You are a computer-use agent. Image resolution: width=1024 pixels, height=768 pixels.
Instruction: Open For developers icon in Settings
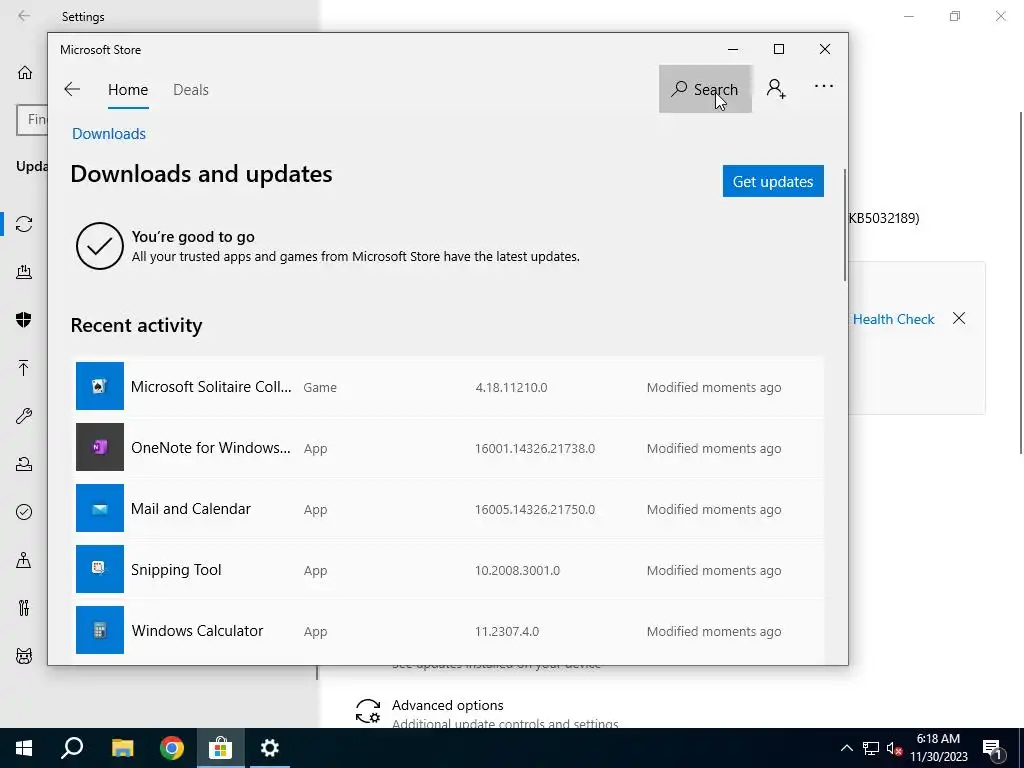click(x=24, y=608)
